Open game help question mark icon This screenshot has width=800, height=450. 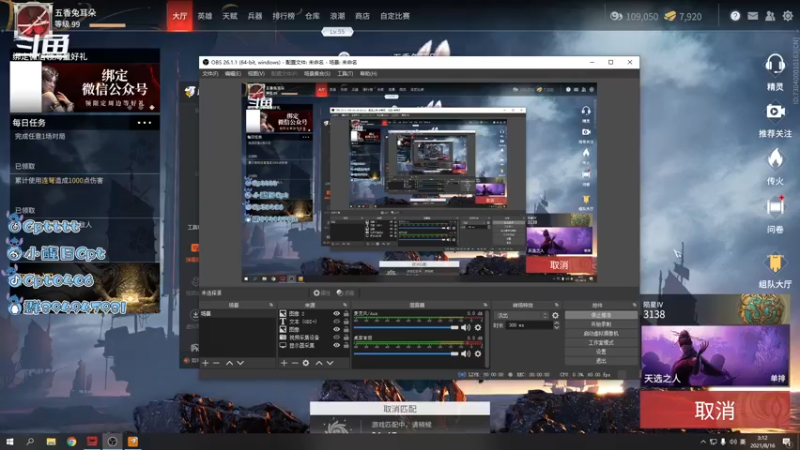click(x=735, y=16)
